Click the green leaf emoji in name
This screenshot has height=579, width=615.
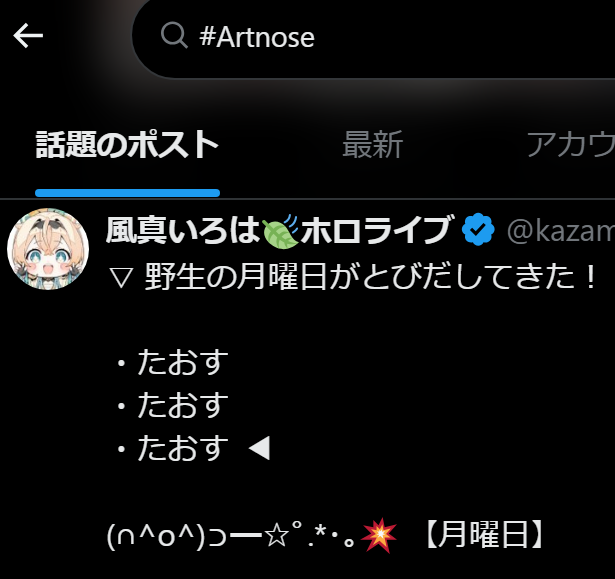tap(280, 231)
